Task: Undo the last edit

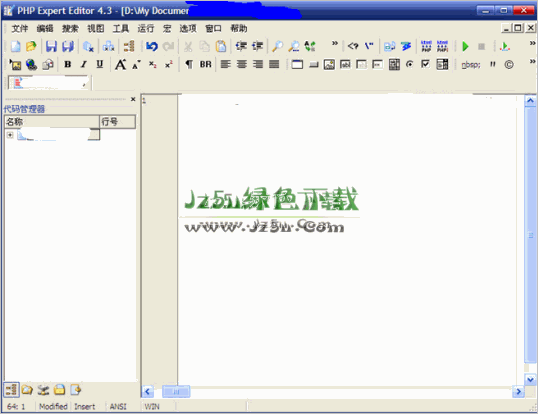Action: (152, 46)
